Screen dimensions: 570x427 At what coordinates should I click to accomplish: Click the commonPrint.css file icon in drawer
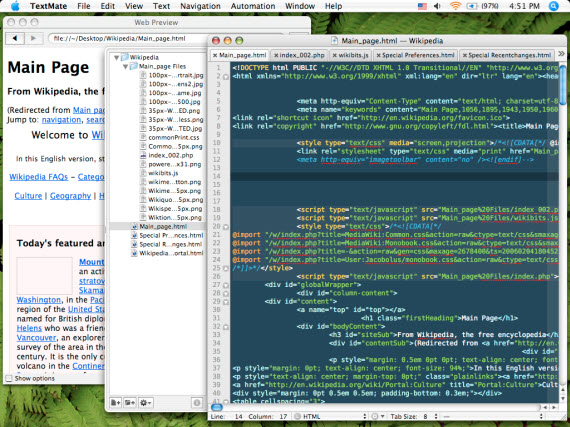143,138
